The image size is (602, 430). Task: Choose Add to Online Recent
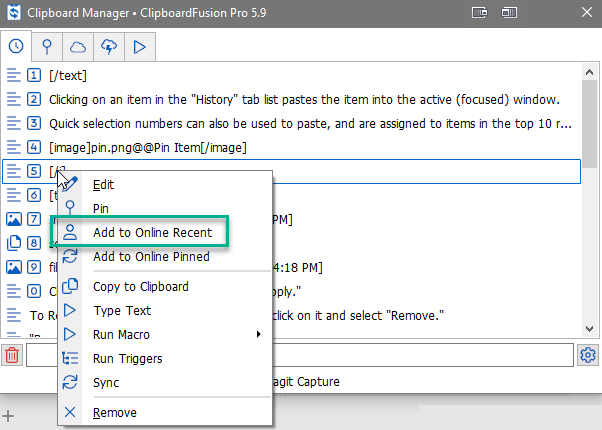(165, 232)
